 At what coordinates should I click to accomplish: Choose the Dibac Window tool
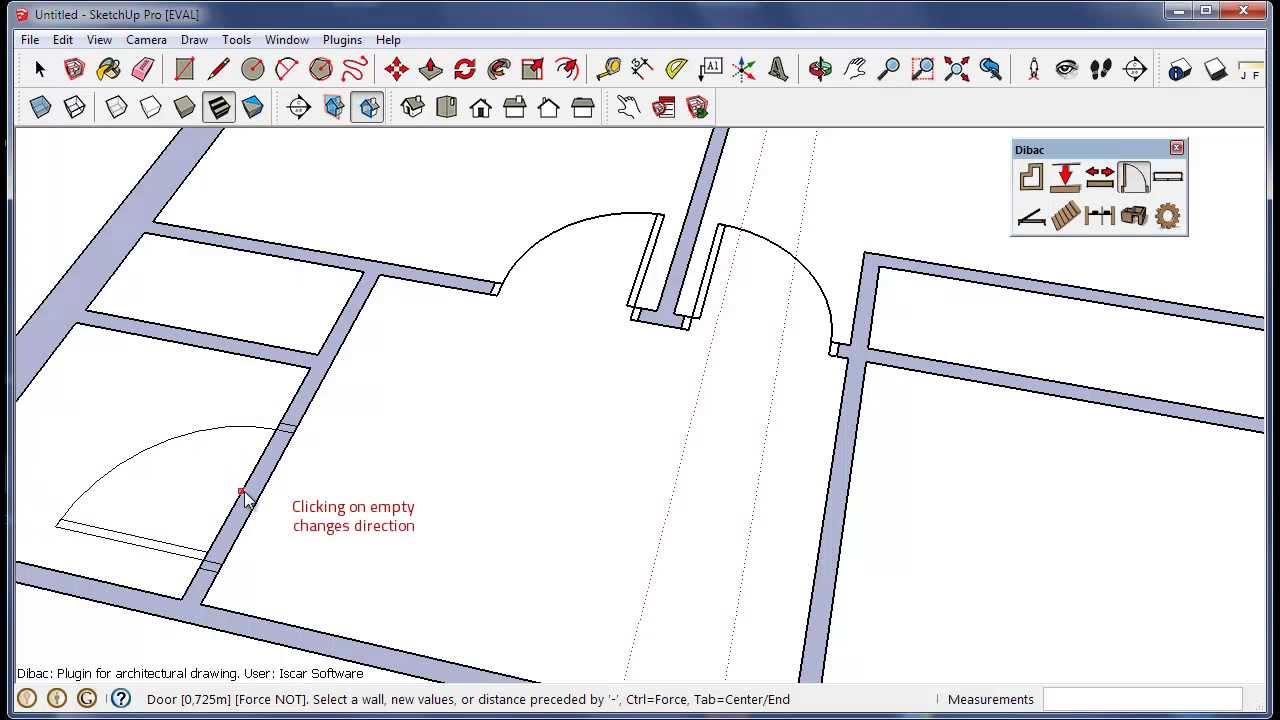[x=1167, y=177]
